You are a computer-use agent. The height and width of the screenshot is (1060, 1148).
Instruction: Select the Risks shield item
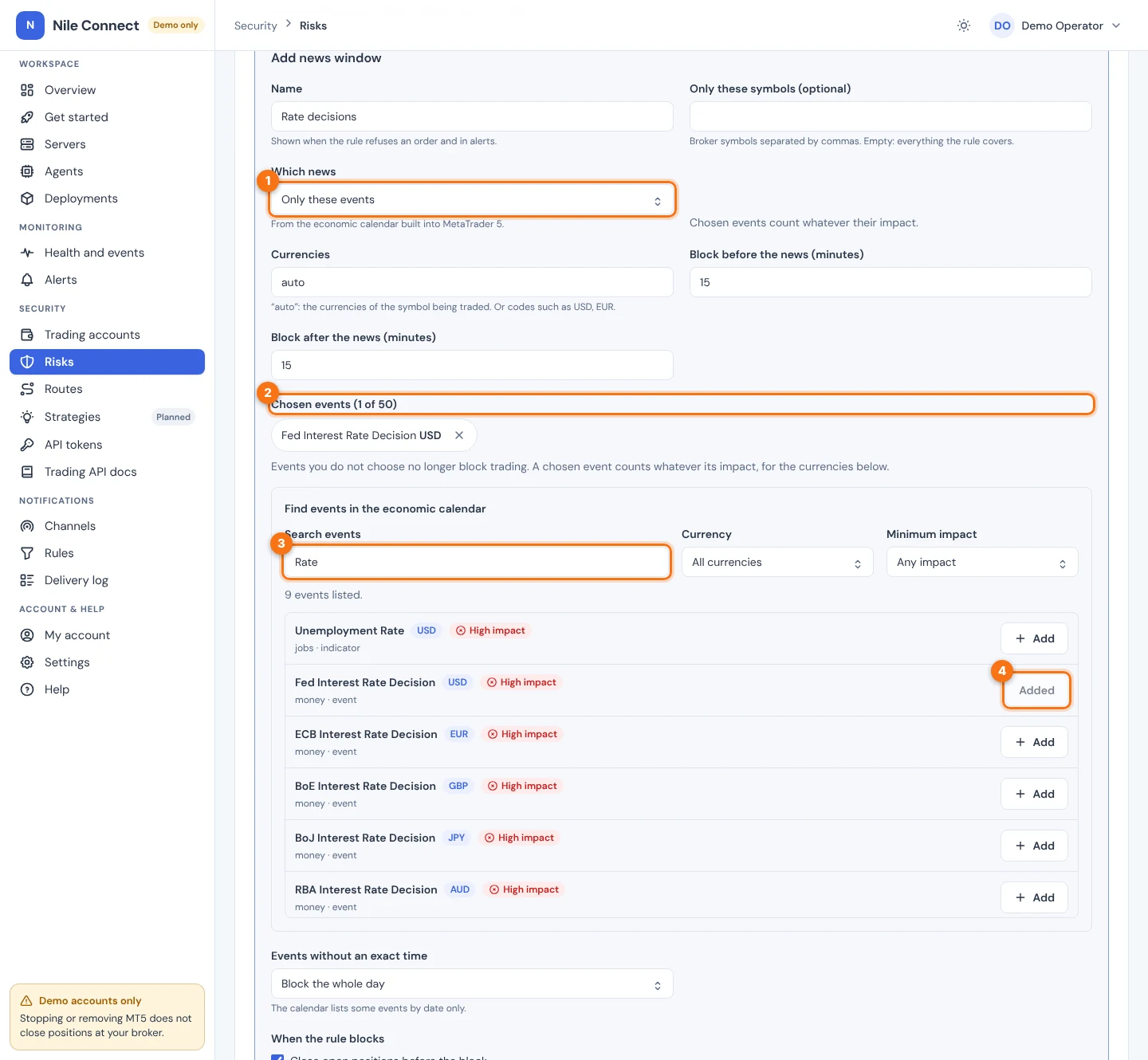tap(107, 362)
